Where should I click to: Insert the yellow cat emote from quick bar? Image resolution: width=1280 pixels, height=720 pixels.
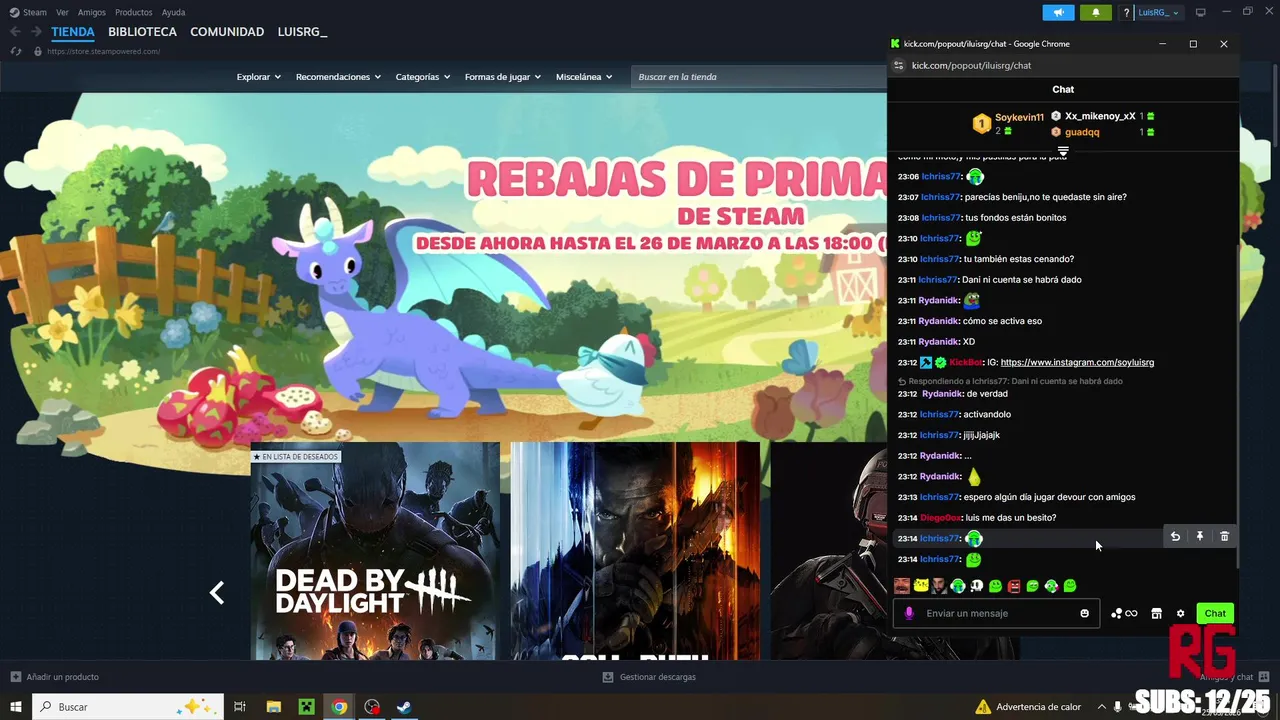(x=921, y=586)
